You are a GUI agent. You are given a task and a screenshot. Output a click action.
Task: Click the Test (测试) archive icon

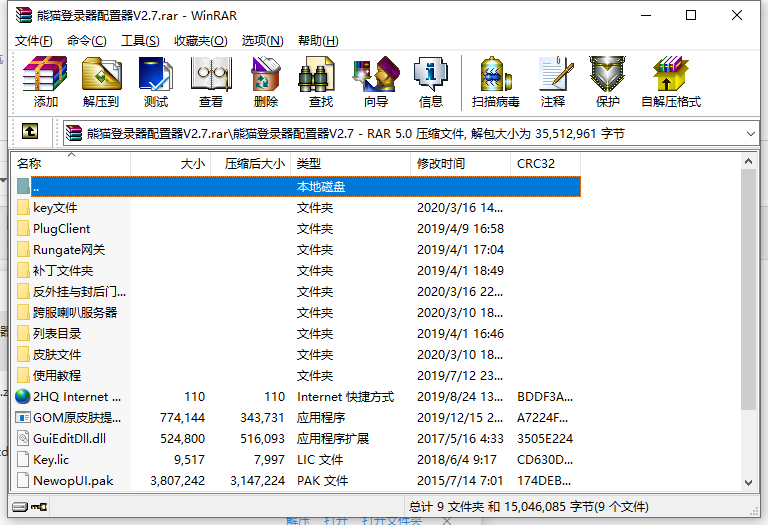(x=156, y=73)
